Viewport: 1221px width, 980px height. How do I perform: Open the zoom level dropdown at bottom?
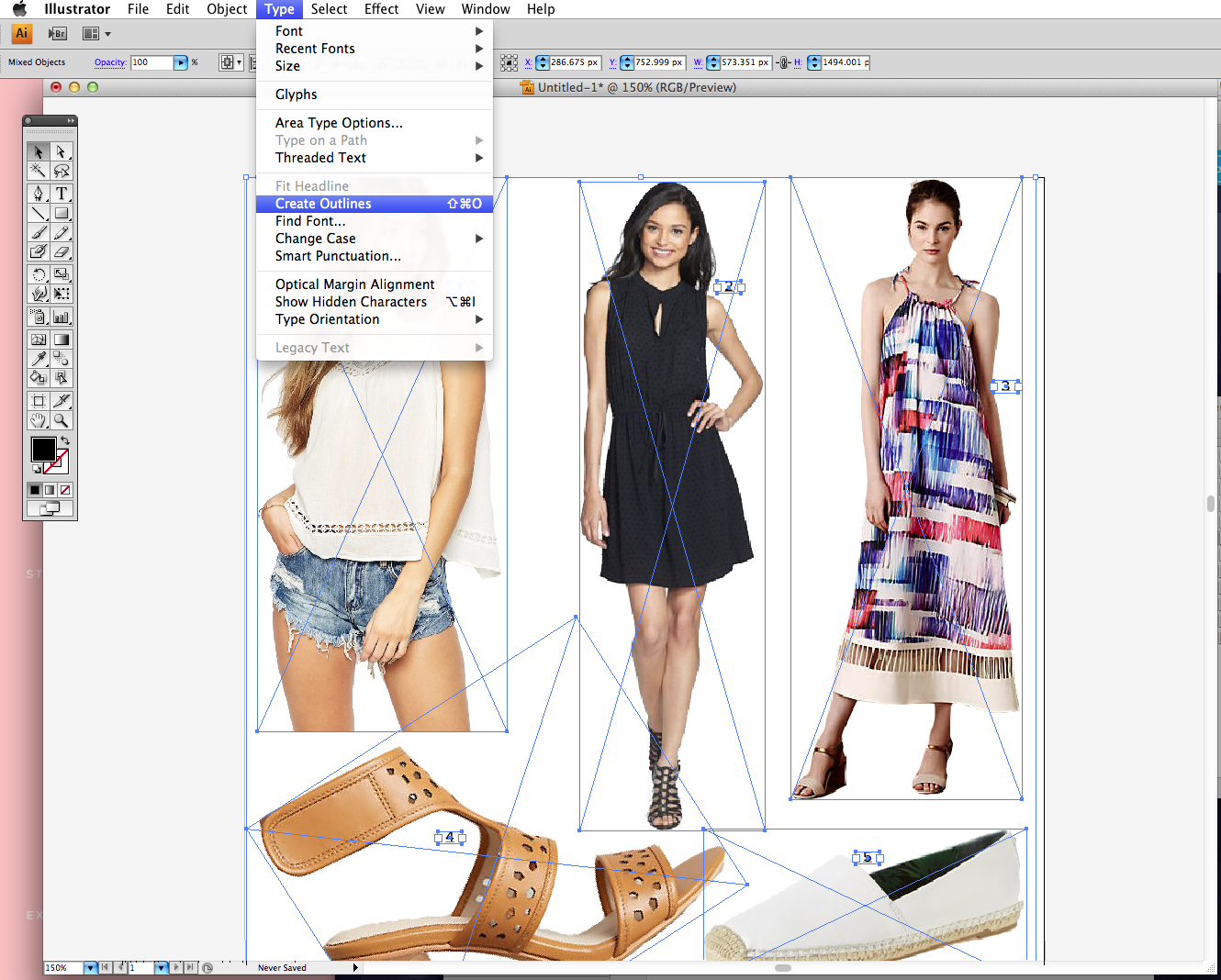90,967
